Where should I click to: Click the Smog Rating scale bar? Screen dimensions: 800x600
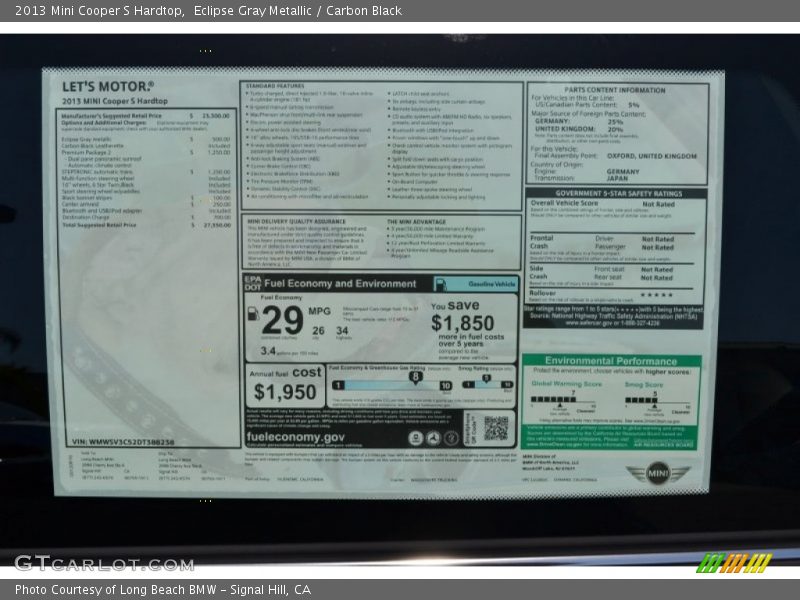pyautogui.click(x=485, y=384)
